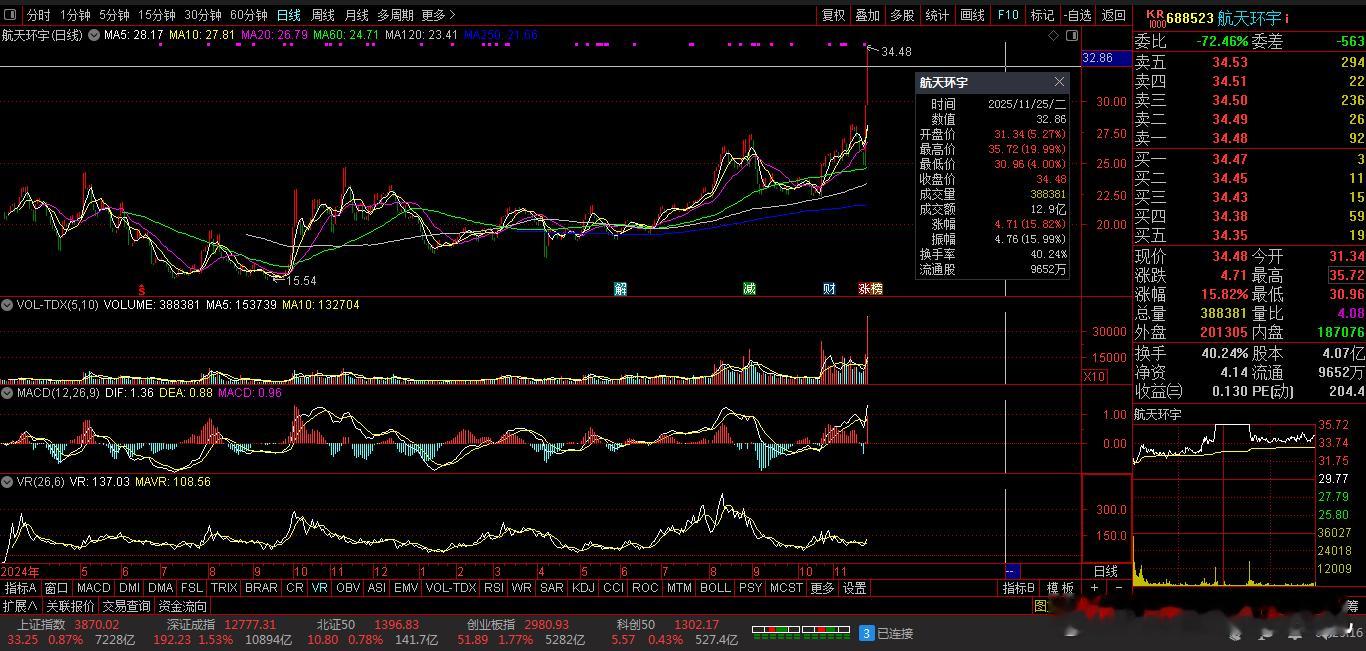
Task: Switch to 月线 monthly chart
Action: [x=356, y=15]
